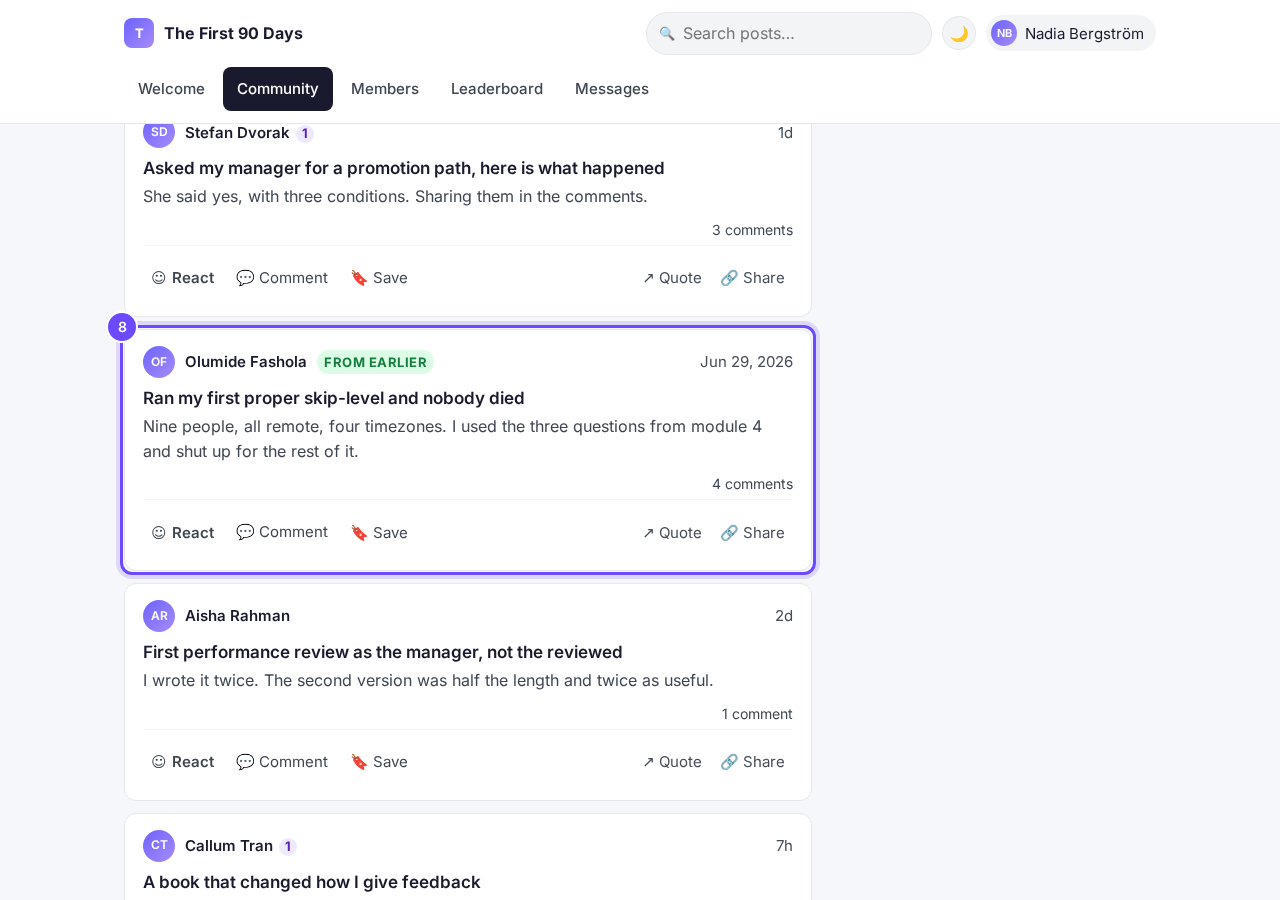Viewport: 1280px width, 900px height.
Task: Click Olumide Fashola's OF avatar
Action: pos(159,362)
